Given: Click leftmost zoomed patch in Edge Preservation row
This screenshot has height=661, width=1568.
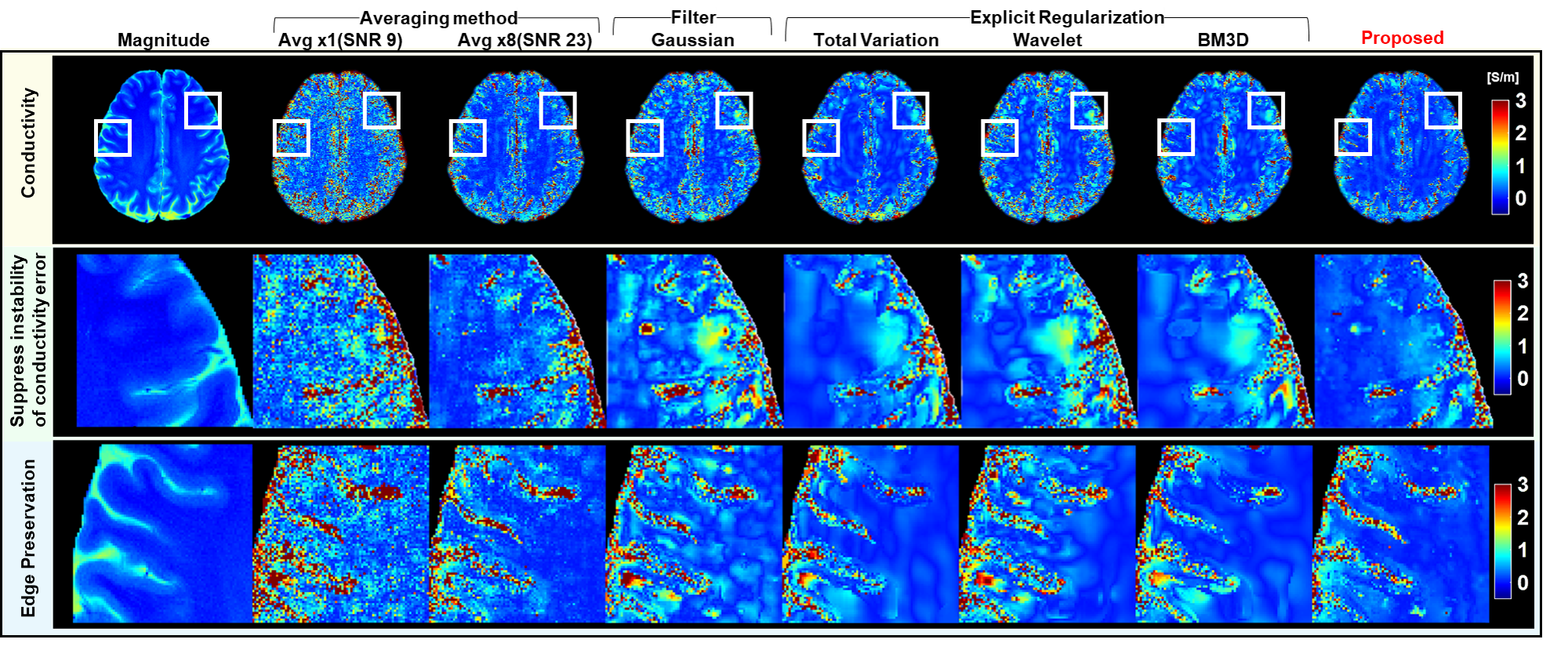Looking at the screenshot, I should [162, 534].
